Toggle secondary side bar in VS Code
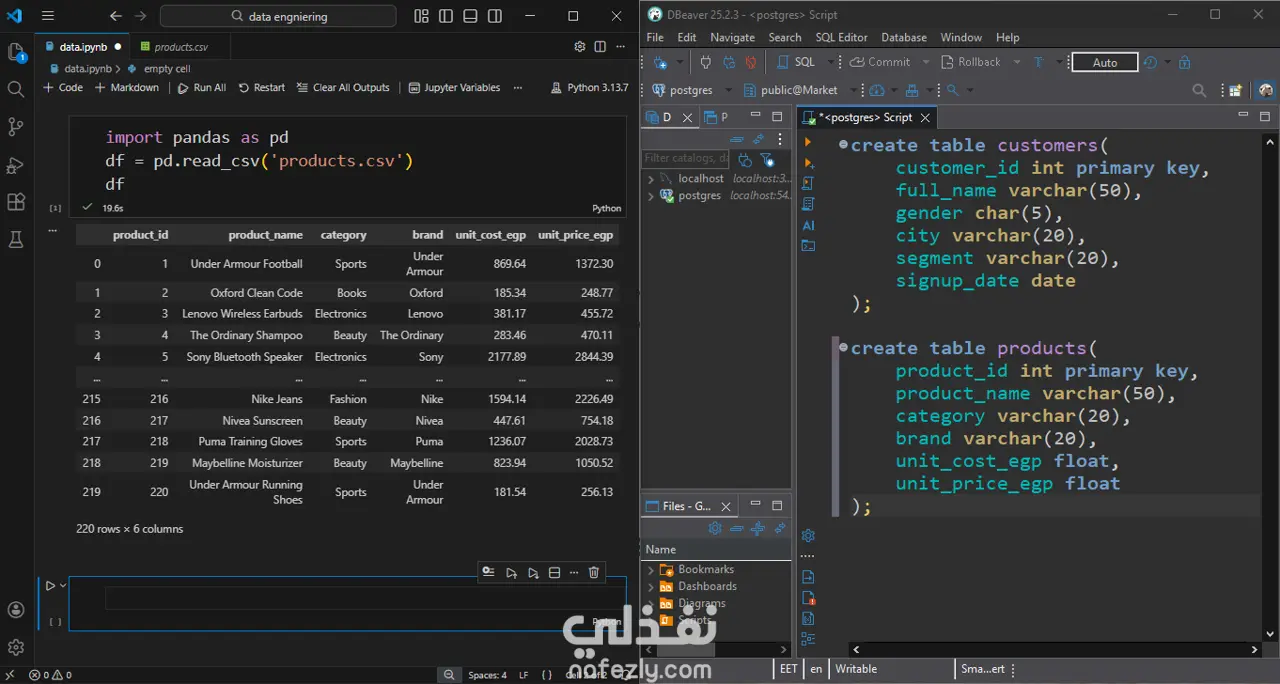 pos(496,16)
